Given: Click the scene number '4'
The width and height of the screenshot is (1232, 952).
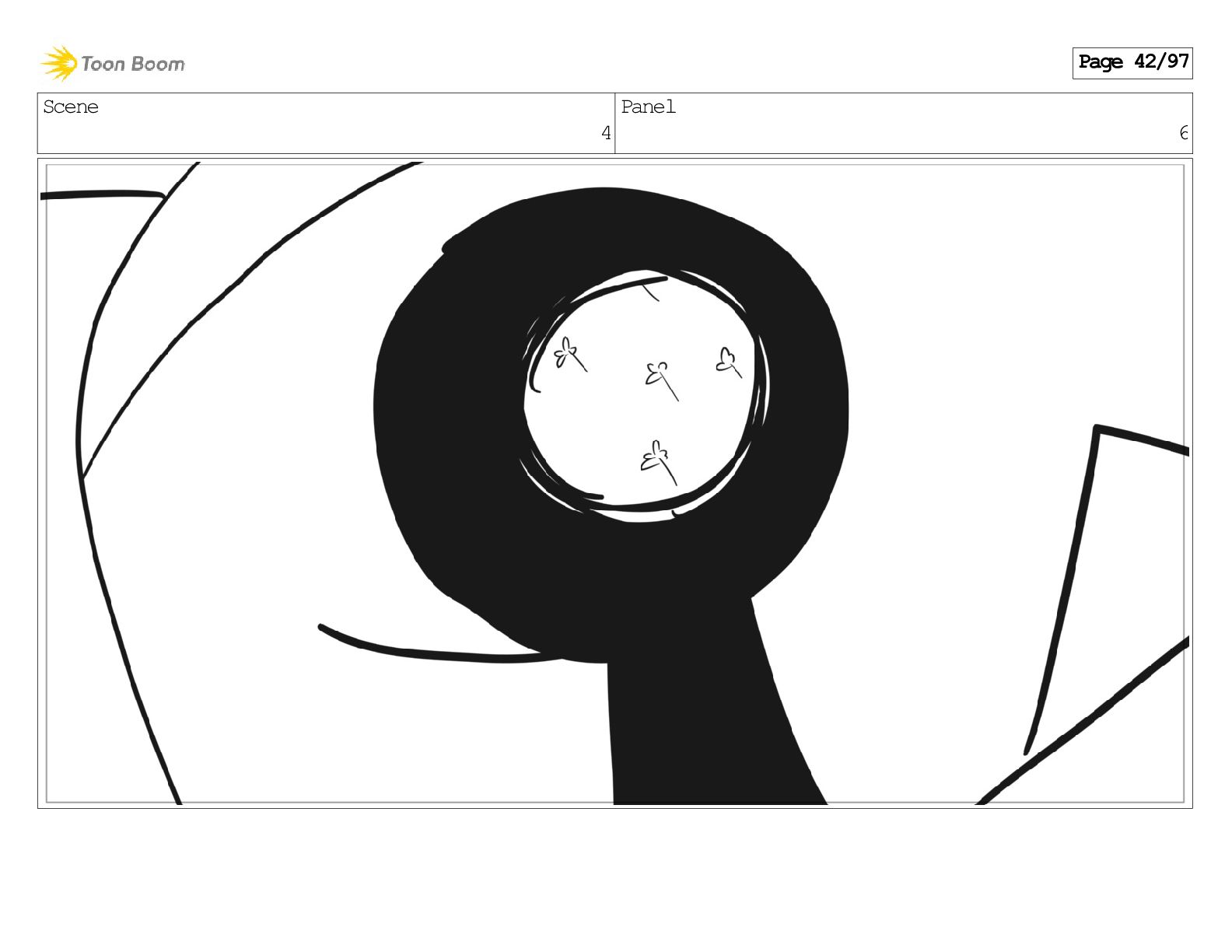Looking at the screenshot, I should click(606, 133).
